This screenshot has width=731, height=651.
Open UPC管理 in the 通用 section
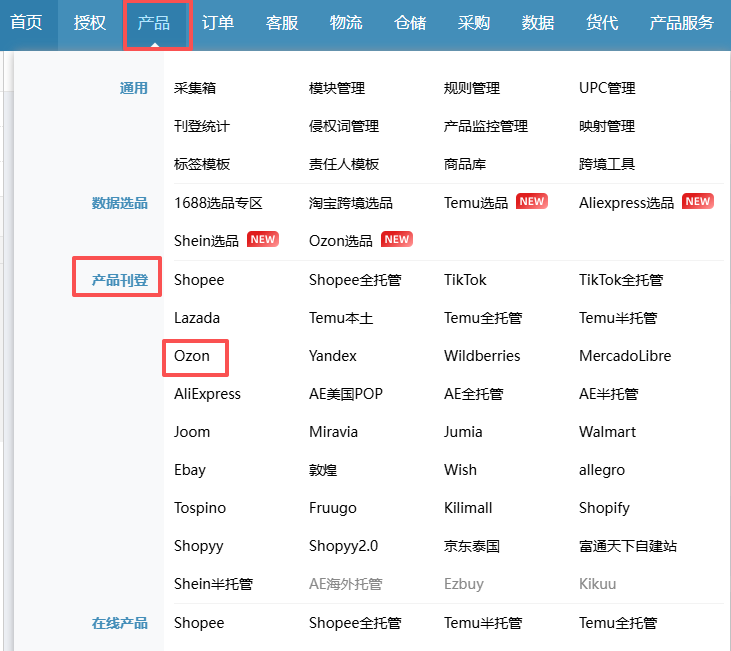click(607, 88)
